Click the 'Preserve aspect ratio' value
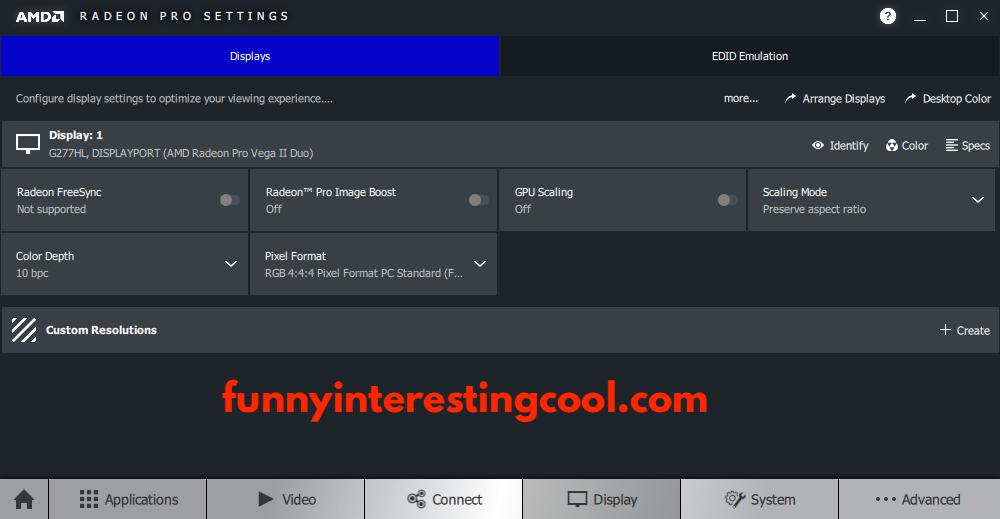Screen dimensions: 1000x519 coord(814,209)
